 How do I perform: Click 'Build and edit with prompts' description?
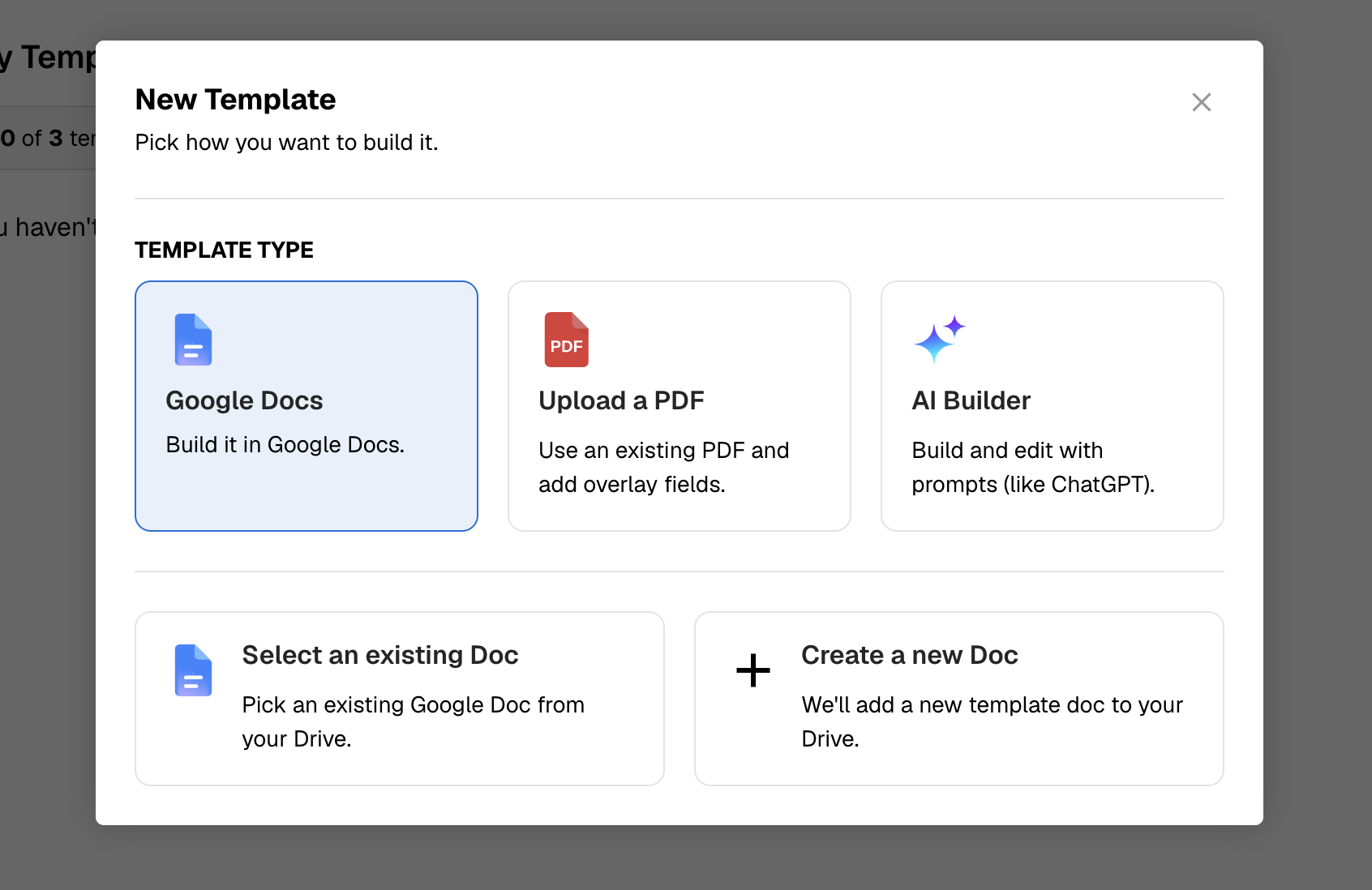coord(1033,467)
